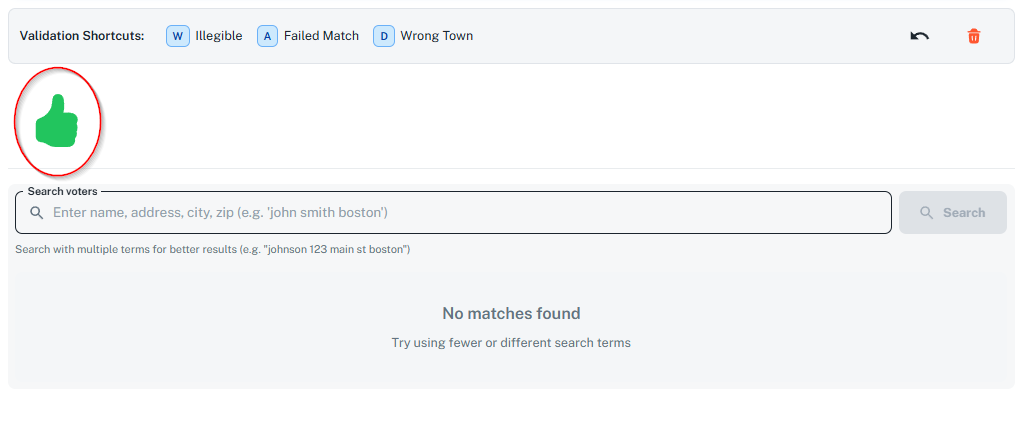Screen dimensions: 1023x436
Task: Click the green thumbs-up icon
Action: tap(57, 121)
